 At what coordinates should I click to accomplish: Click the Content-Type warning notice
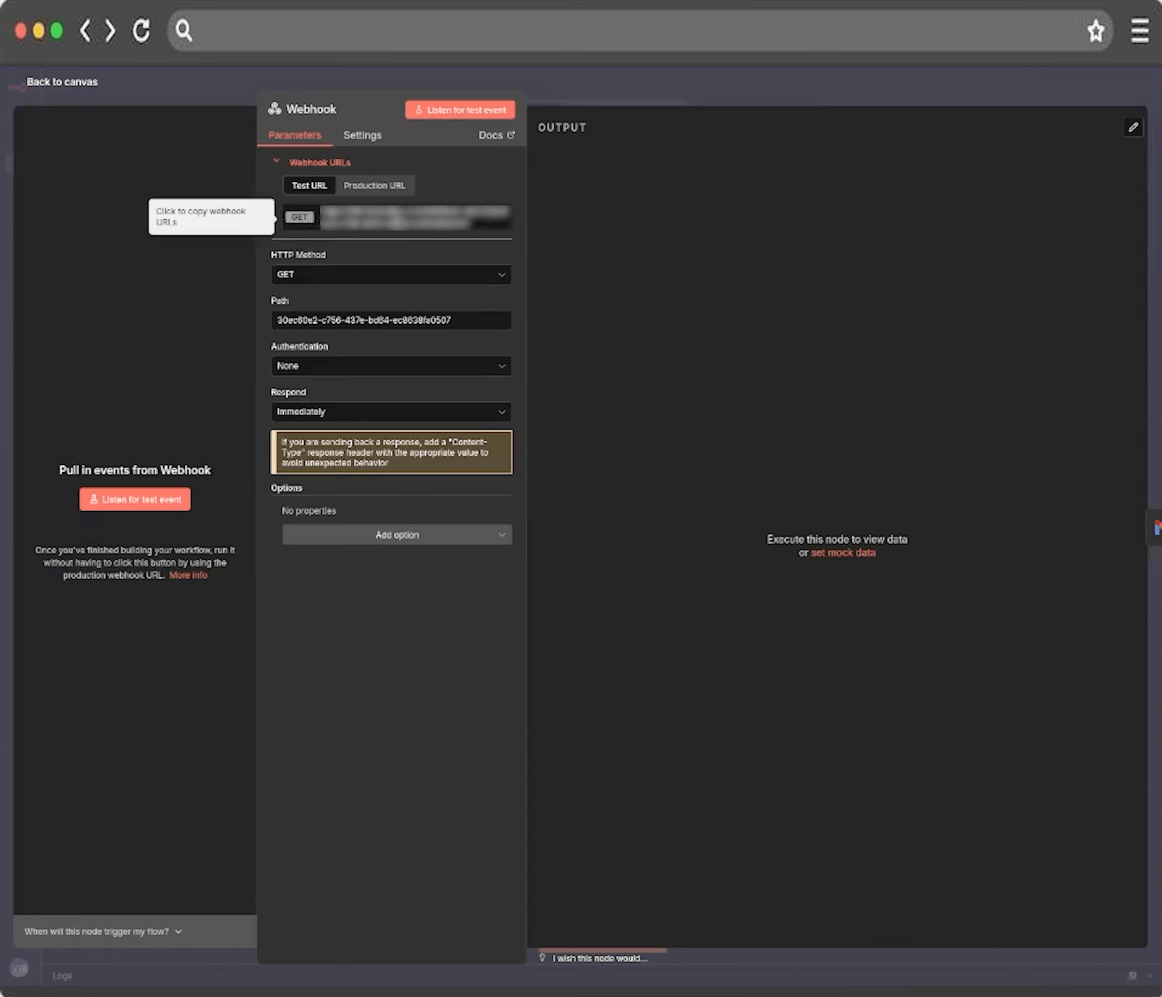(x=391, y=452)
